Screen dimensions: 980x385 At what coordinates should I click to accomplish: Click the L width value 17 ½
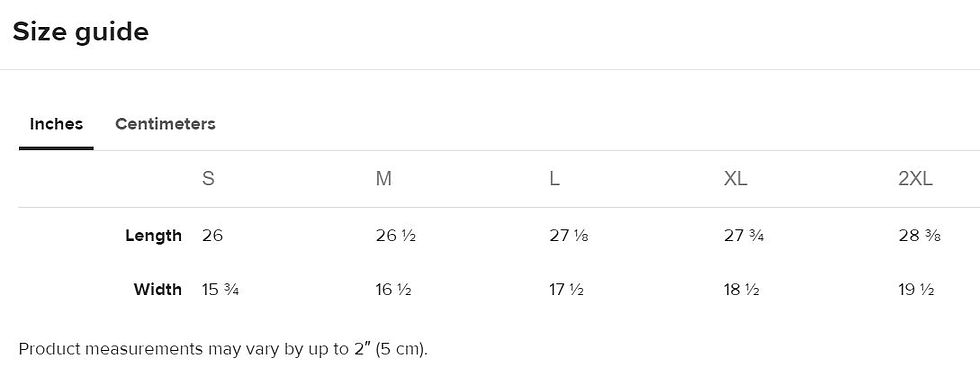click(567, 289)
